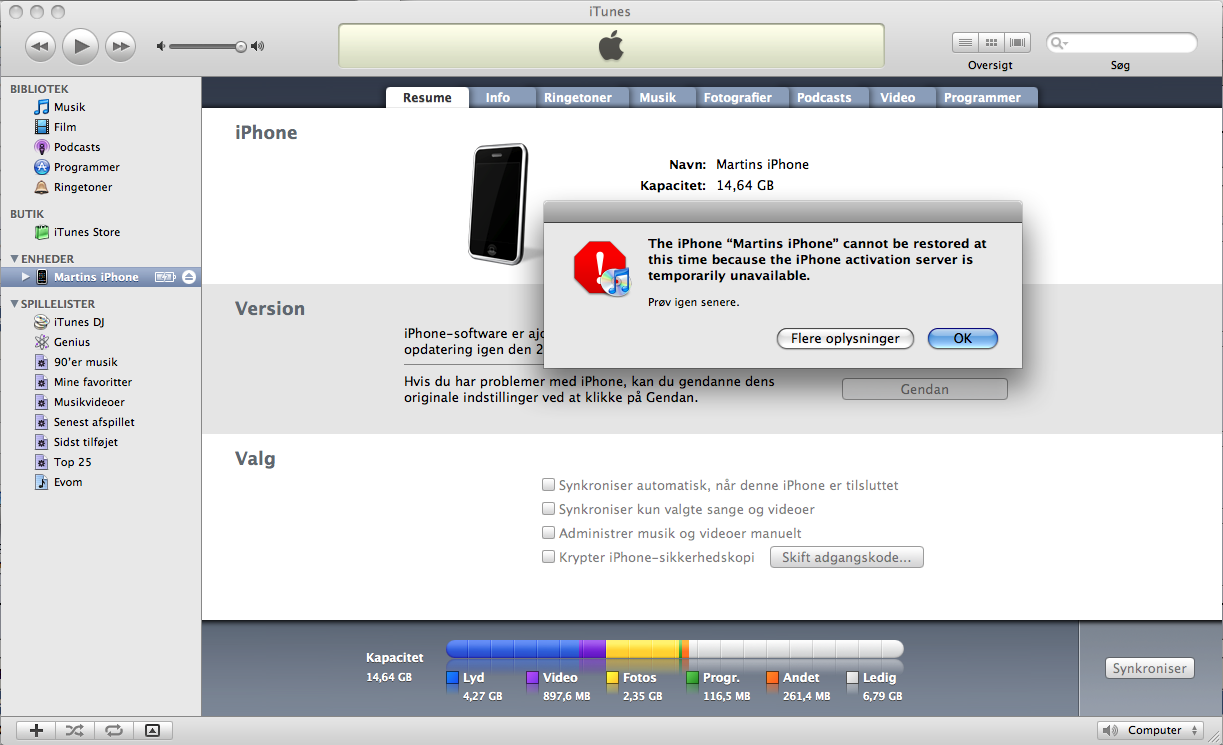Enable Synkroniser kun valgte sange checkbox
The width and height of the screenshot is (1223, 745).
pos(548,509)
